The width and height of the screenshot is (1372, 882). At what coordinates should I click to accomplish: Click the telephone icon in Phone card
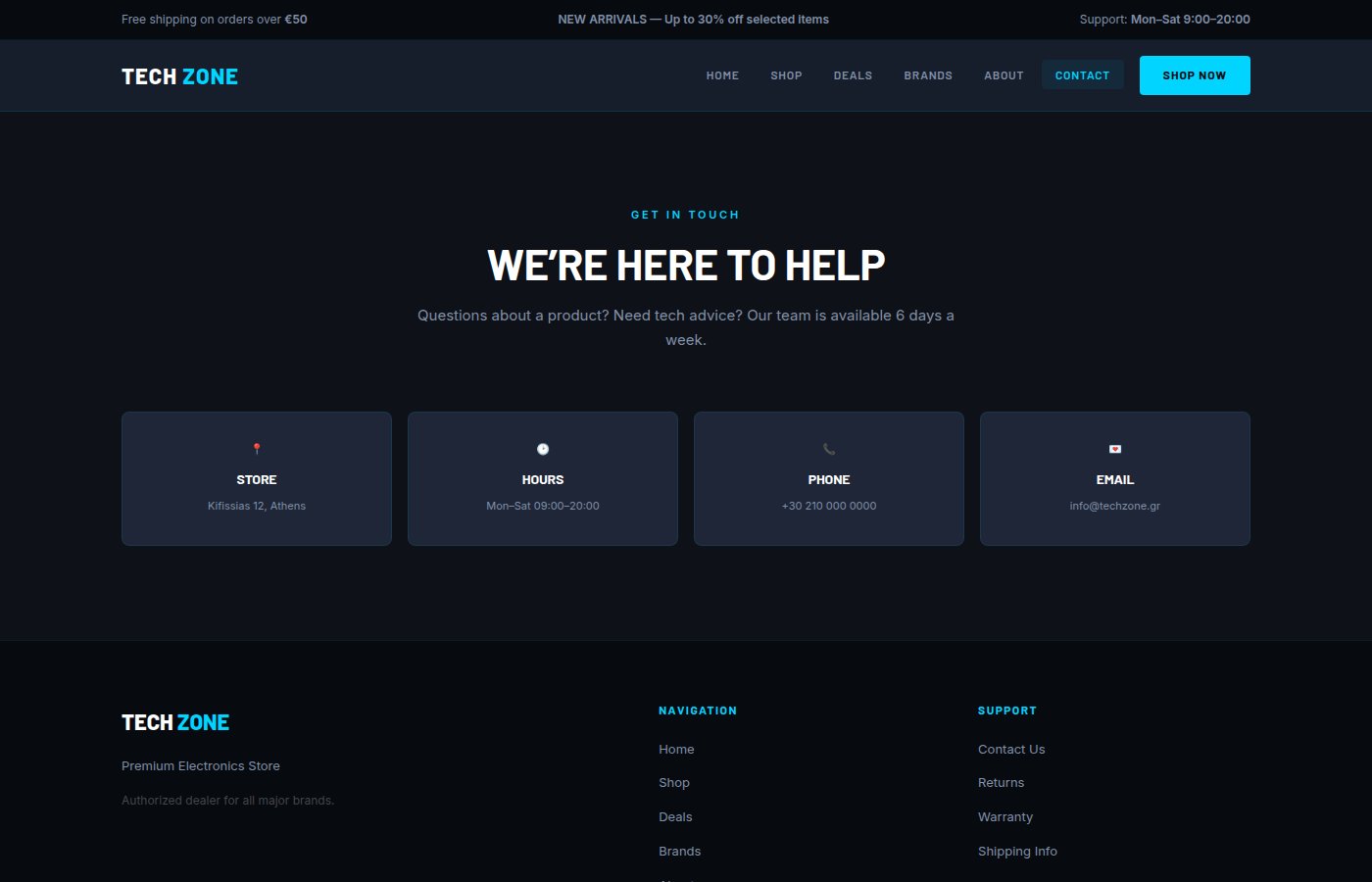[829, 449]
